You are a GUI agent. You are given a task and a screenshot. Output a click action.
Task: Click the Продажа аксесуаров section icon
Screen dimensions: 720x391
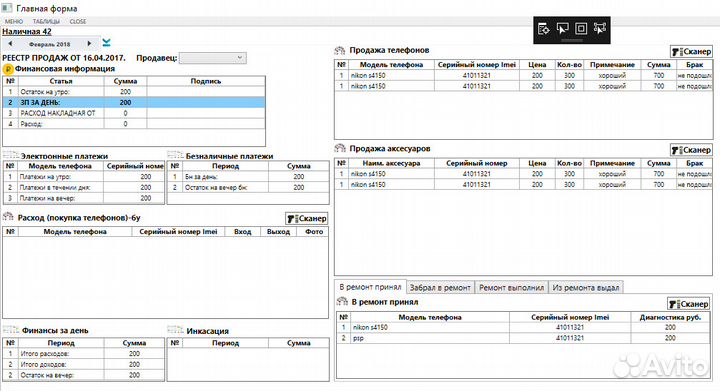click(340, 148)
